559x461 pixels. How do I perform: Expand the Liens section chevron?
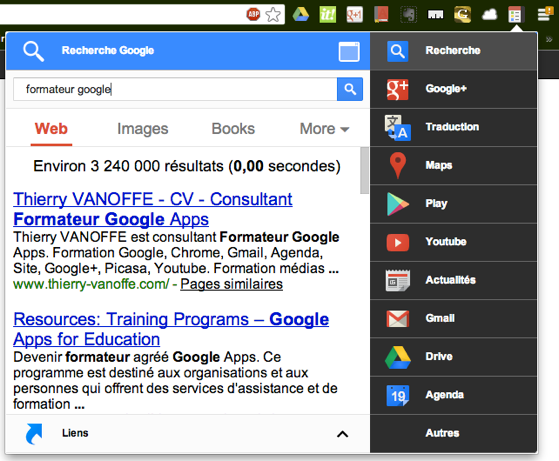(x=343, y=434)
